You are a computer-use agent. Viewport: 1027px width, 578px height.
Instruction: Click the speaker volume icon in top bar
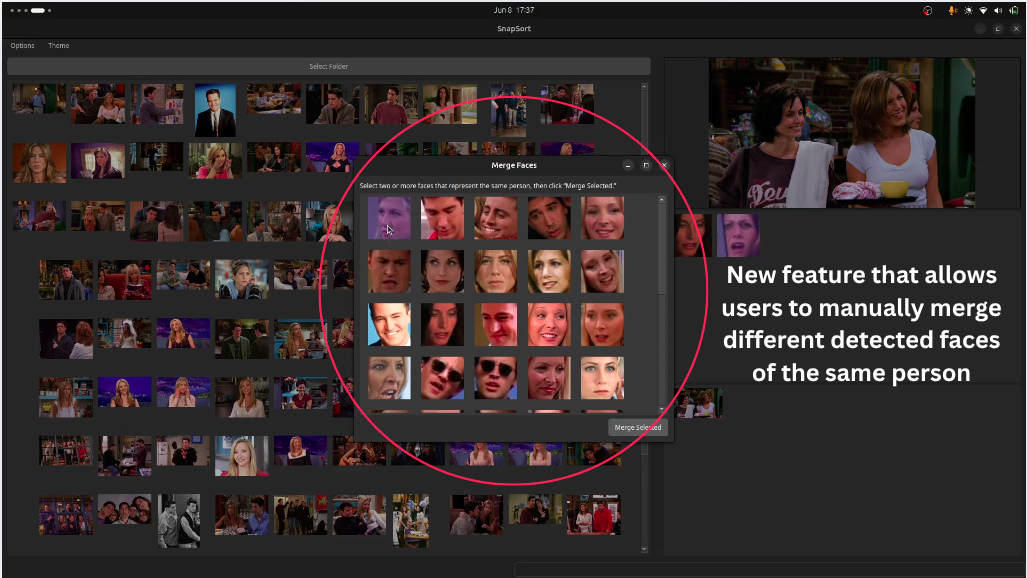click(x=998, y=10)
